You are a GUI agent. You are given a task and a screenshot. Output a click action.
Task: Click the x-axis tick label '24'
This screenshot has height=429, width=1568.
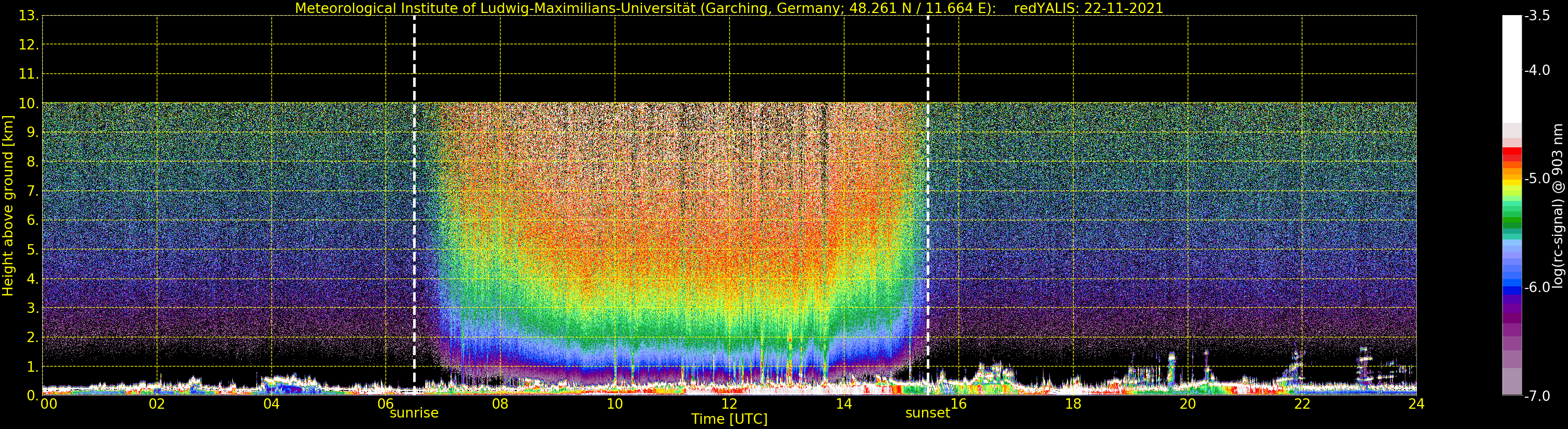1416,403
